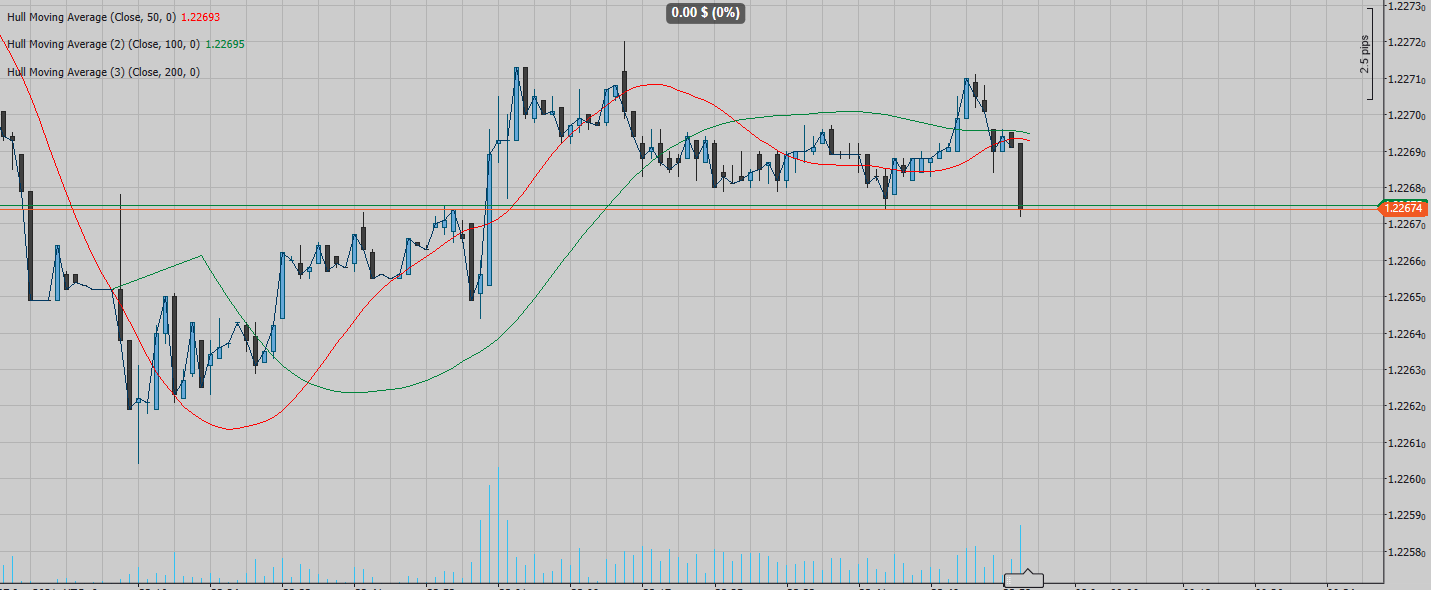Click the 1.2261 price axis label
Screen dimensions: 1431x590
[x=1406, y=443]
